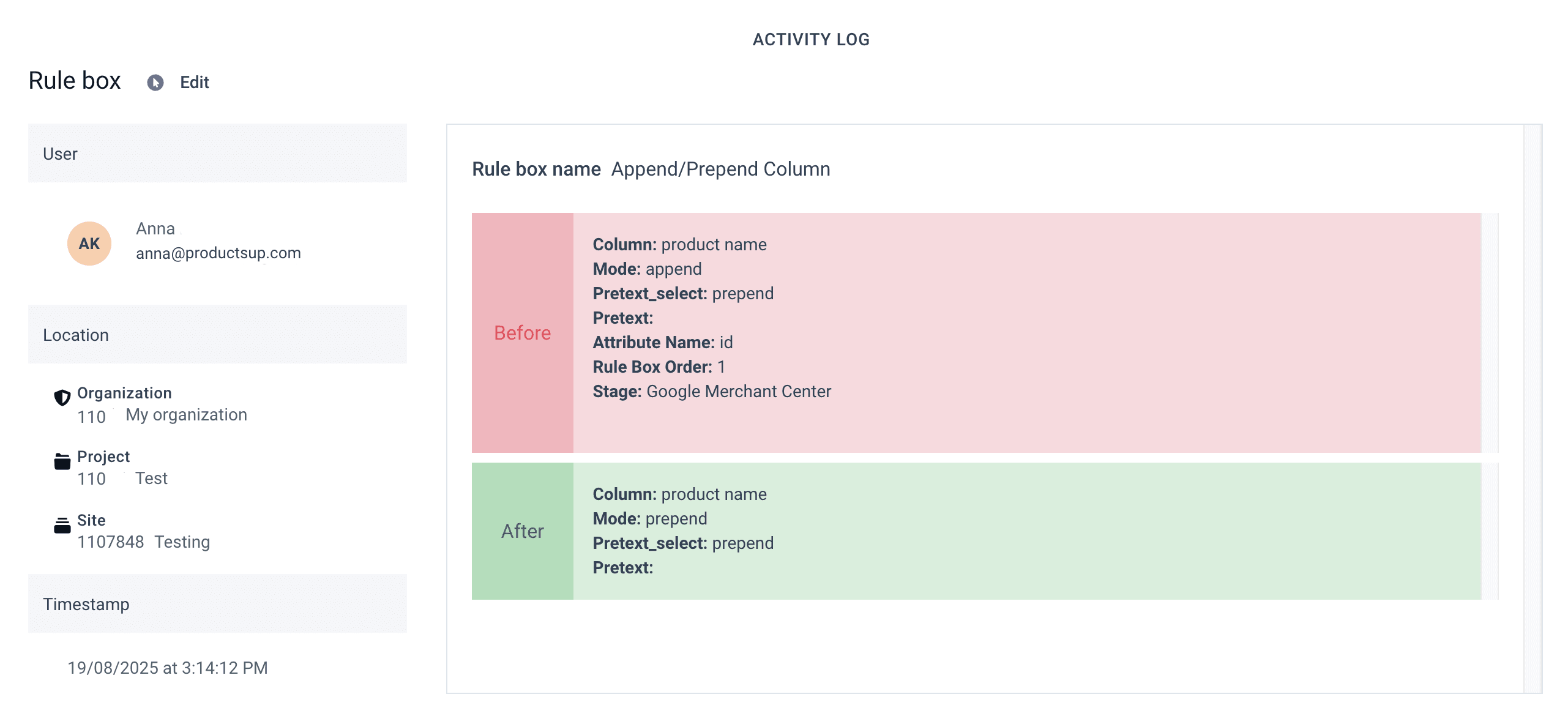Click the AK user avatar
Screen dimensions: 1568x727
tap(89, 244)
